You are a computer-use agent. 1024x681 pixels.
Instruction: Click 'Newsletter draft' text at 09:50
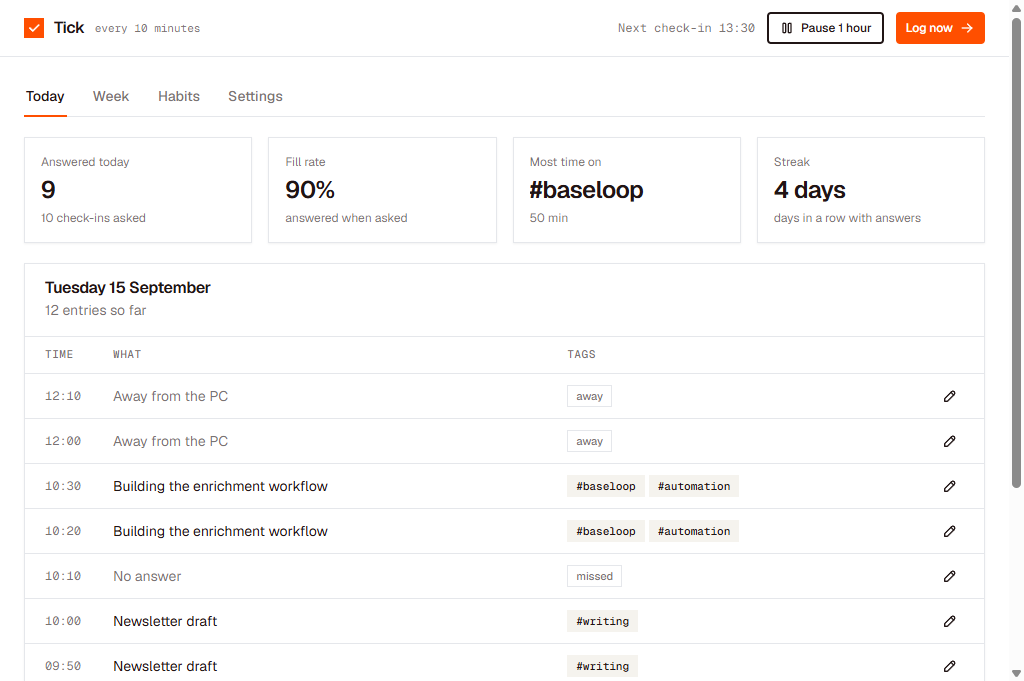[x=165, y=667]
